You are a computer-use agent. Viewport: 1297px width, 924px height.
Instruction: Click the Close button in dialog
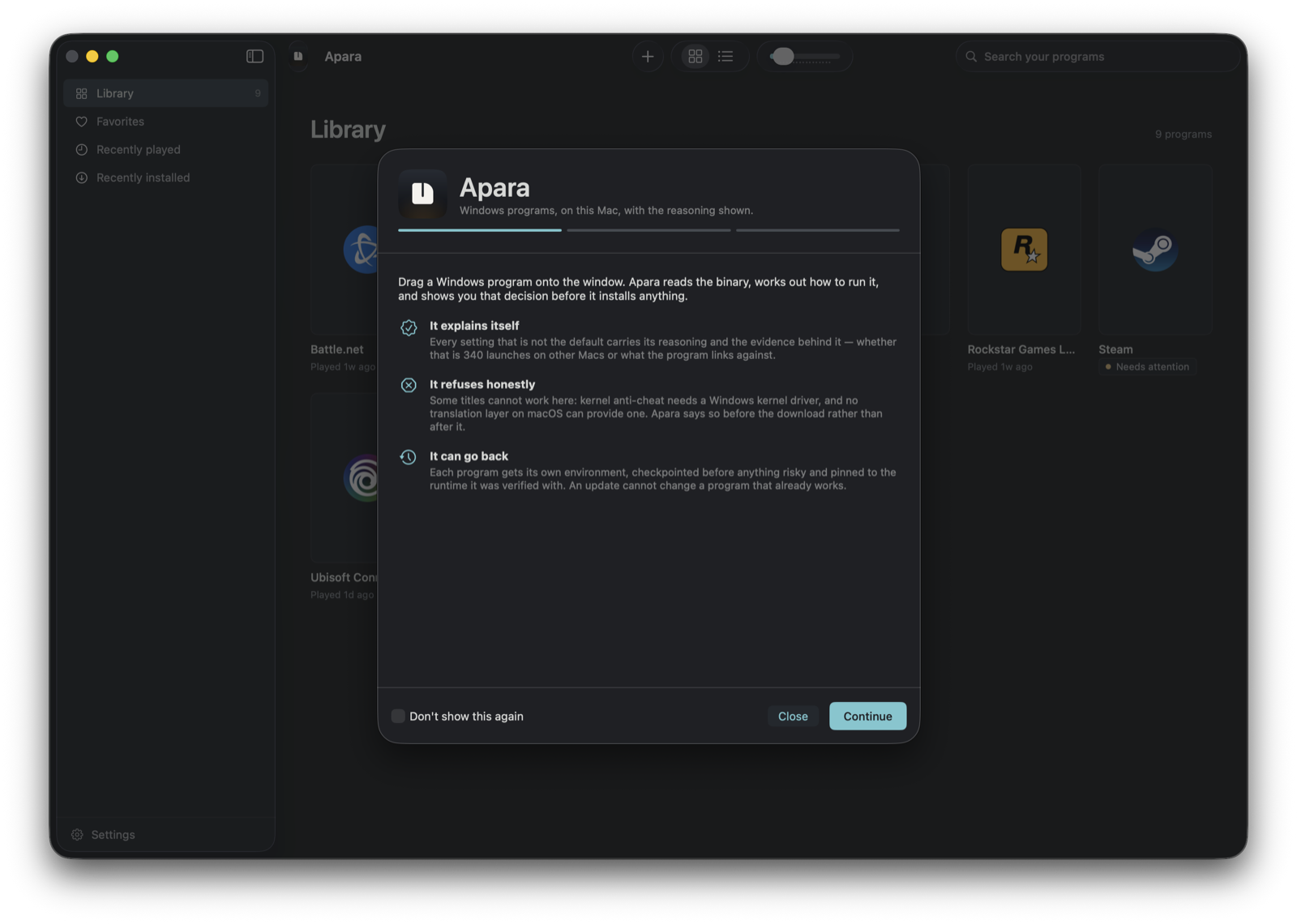point(793,716)
